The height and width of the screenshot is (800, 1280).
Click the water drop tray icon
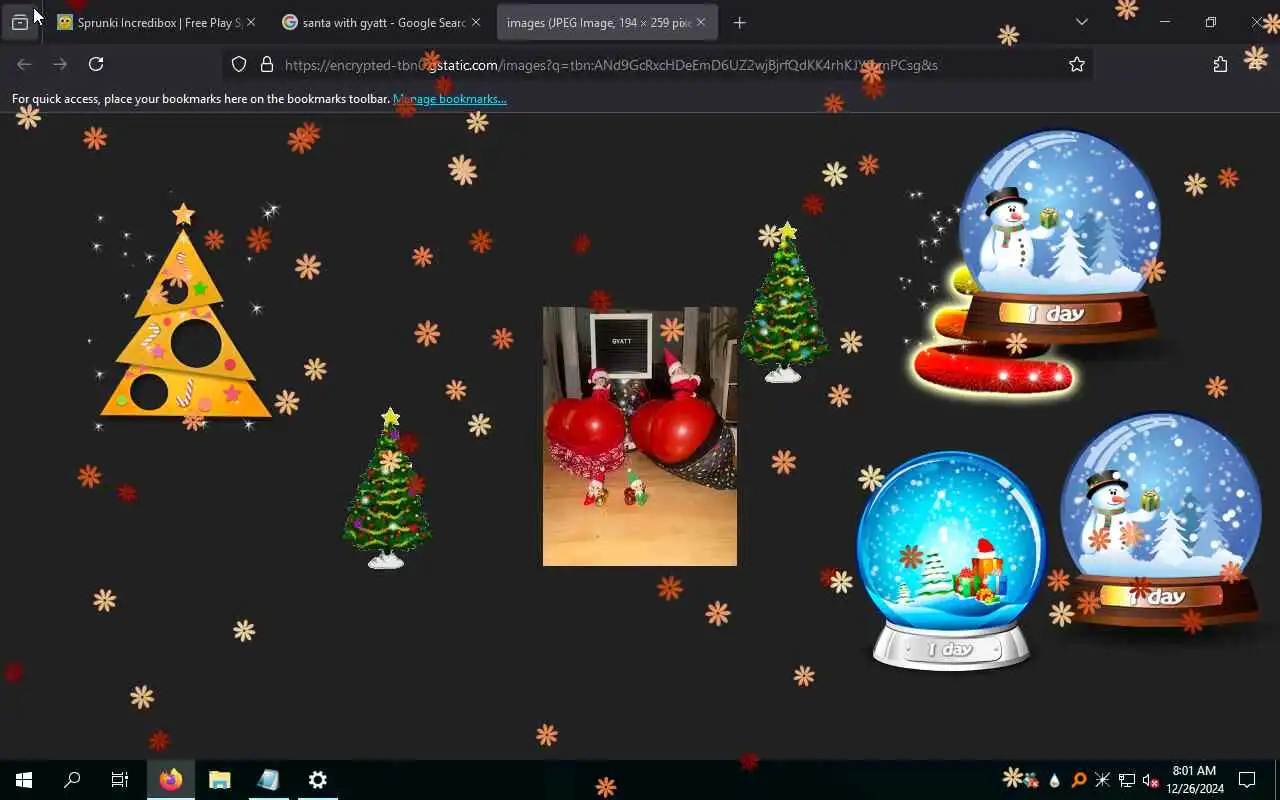[x=1055, y=780]
